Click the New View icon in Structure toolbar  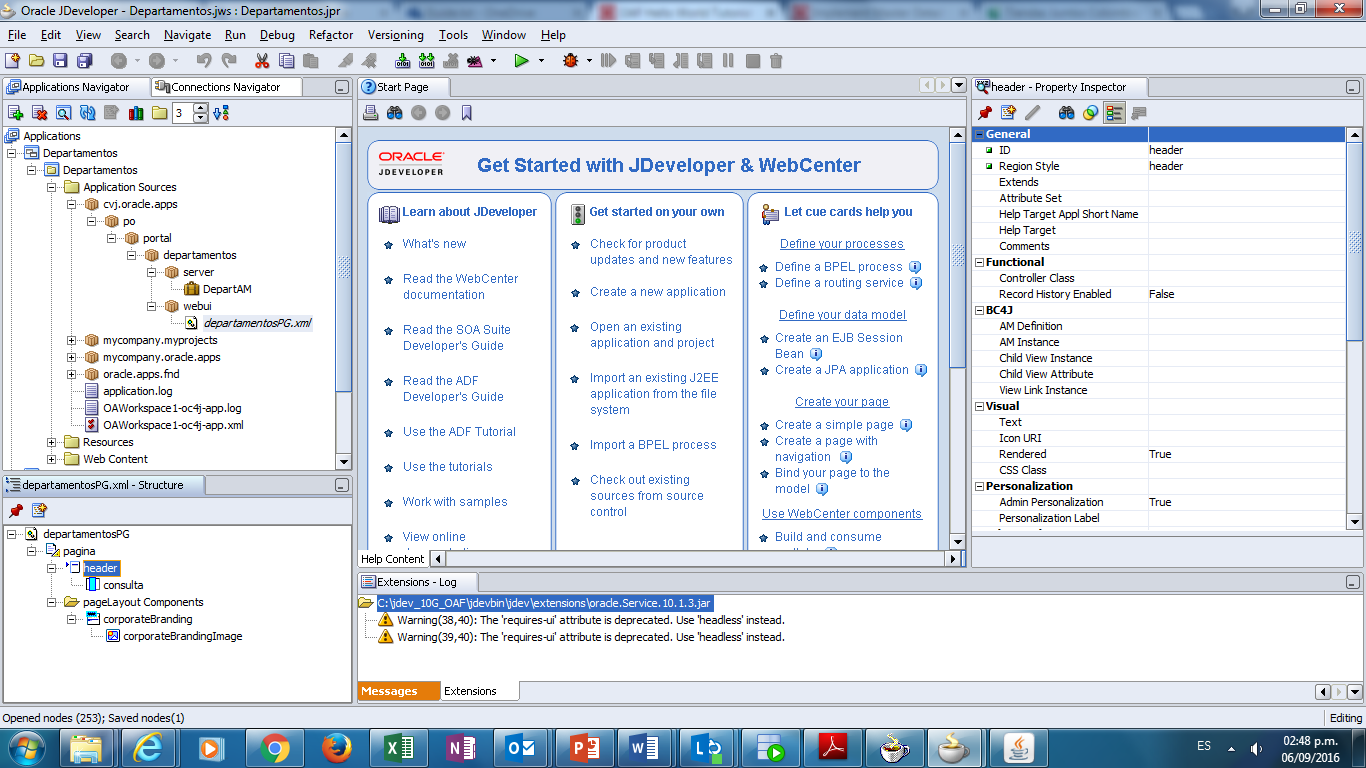pos(39,510)
